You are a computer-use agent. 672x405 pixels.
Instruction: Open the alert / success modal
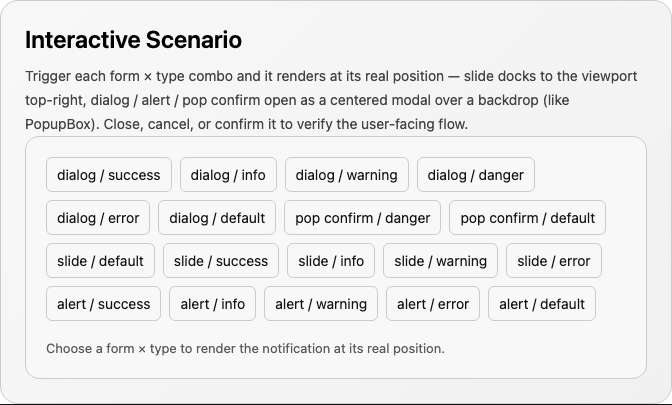tap(104, 303)
